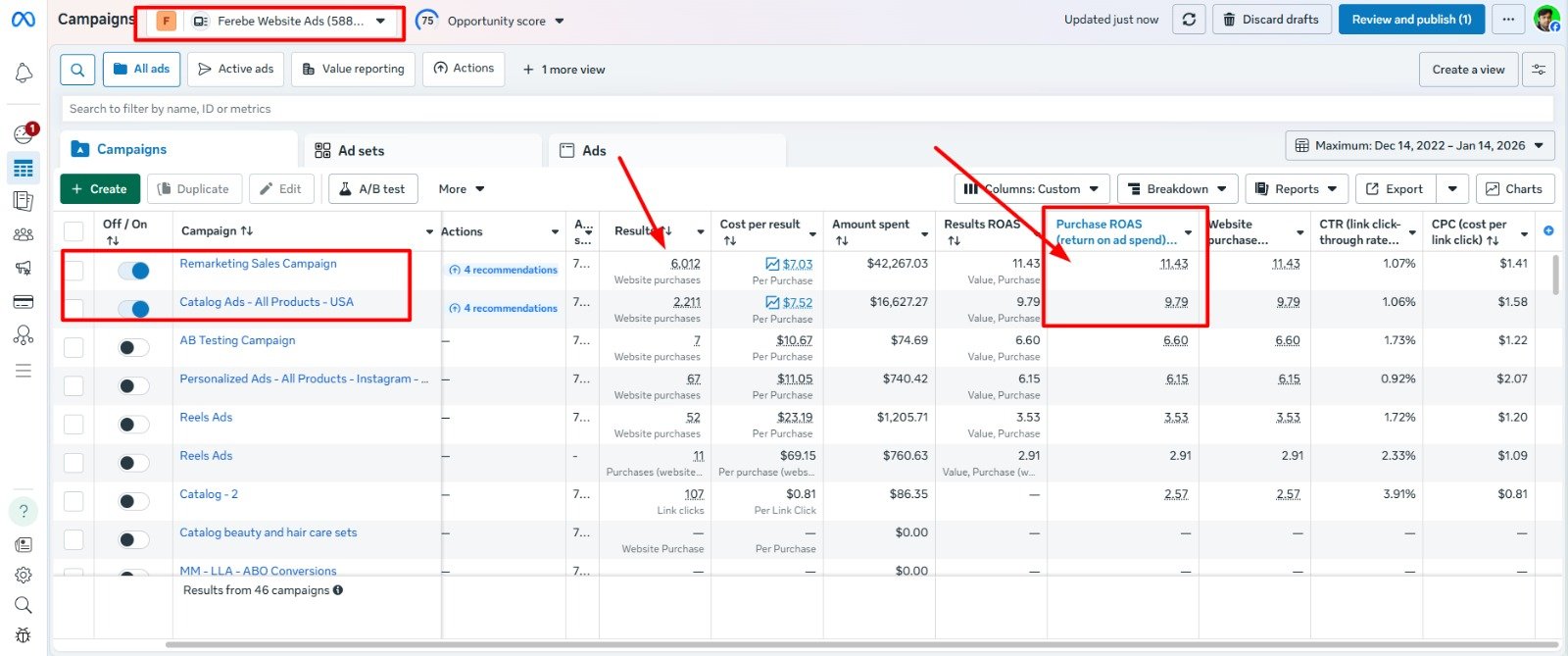
Task: Open the billing card icon in sidebar
Action: point(24,302)
